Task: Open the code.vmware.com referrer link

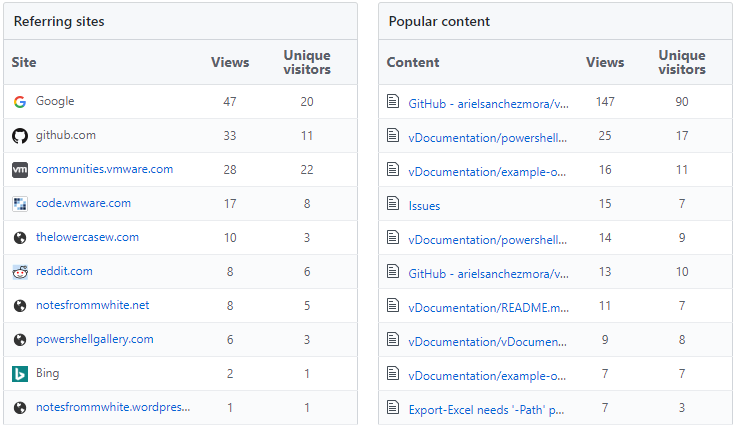Action: 83,203
